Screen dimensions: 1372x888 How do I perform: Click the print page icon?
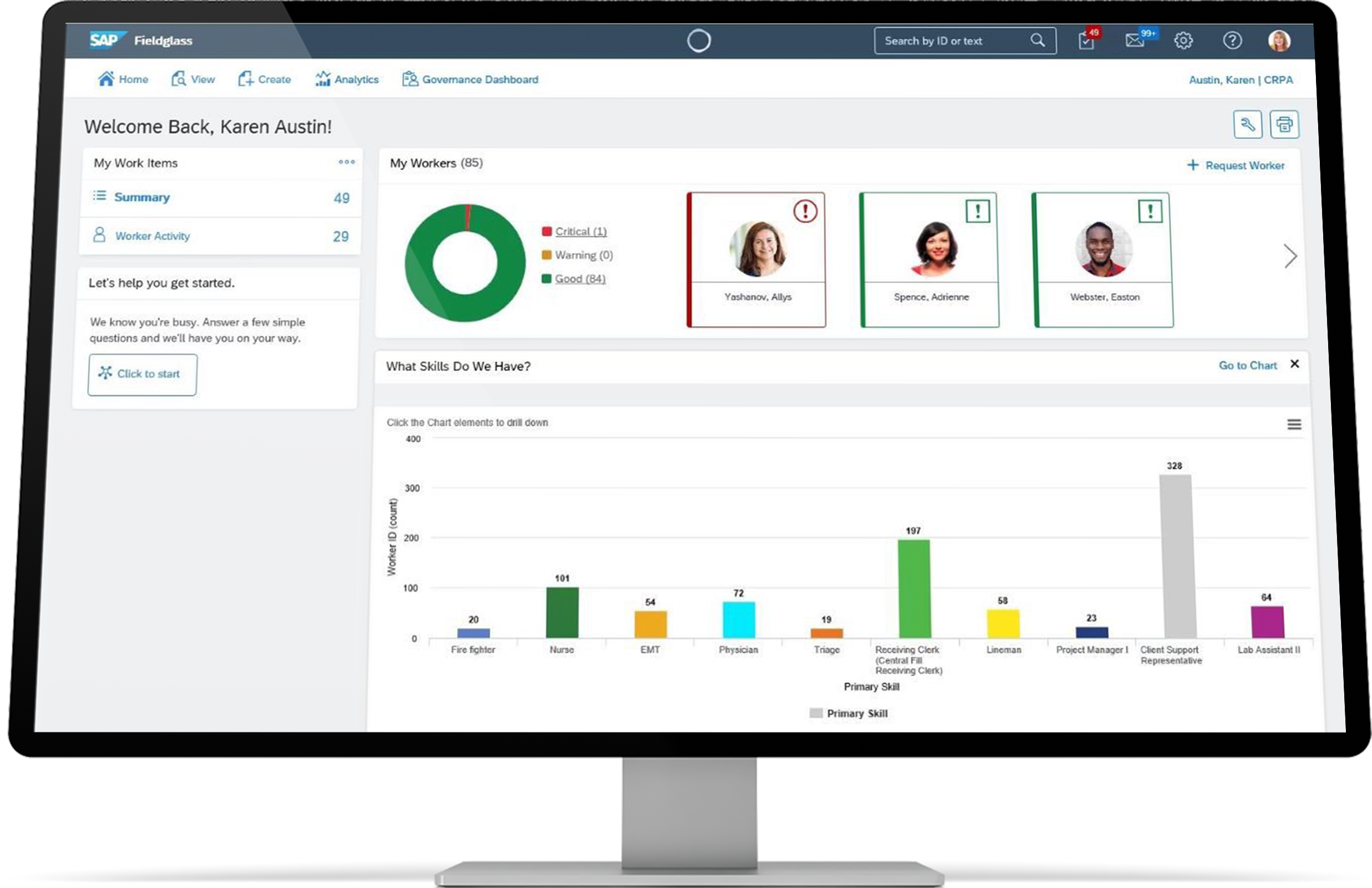[1284, 124]
